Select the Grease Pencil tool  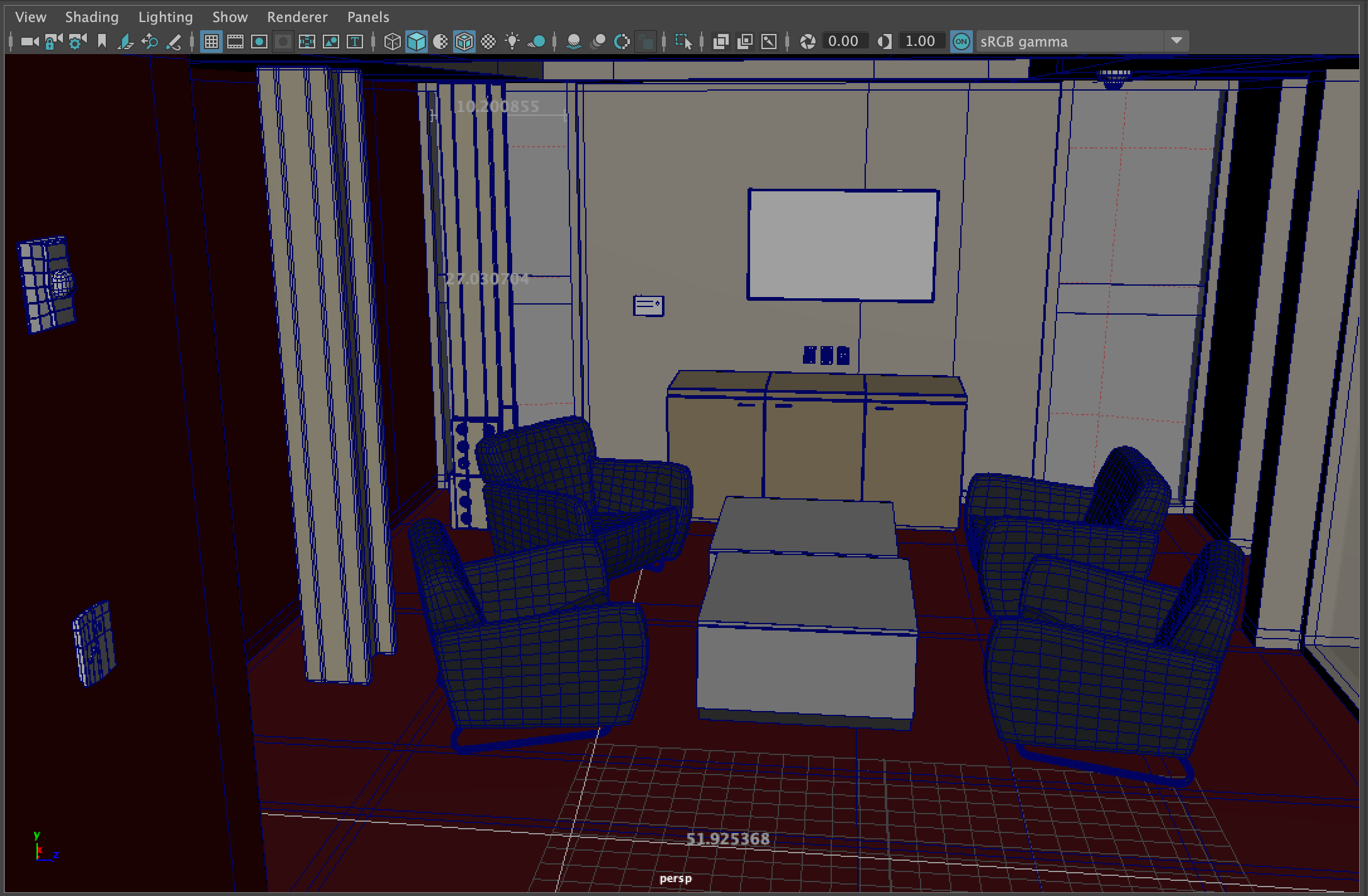(x=173, y=42)
